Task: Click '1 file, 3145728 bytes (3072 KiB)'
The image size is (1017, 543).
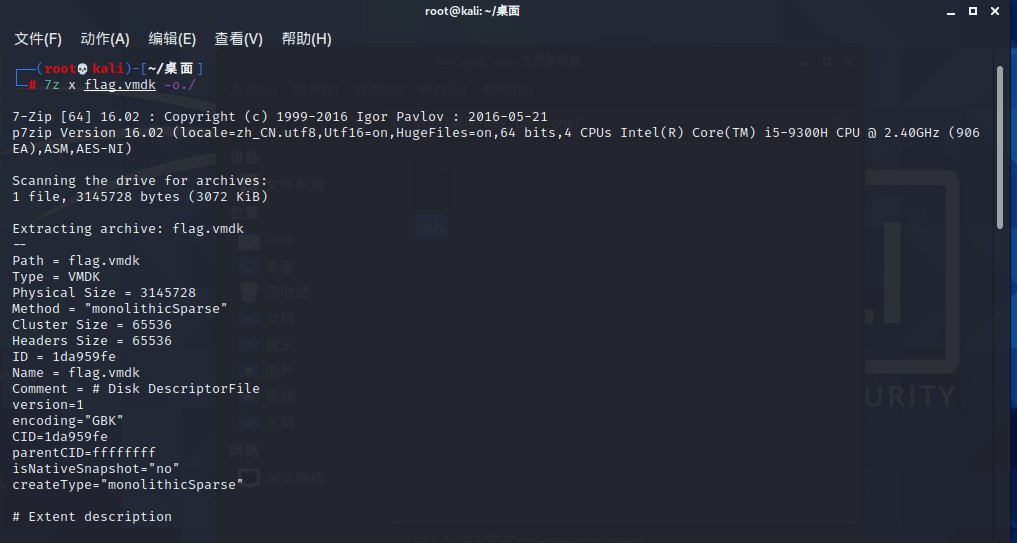Action: pos(140,197)
